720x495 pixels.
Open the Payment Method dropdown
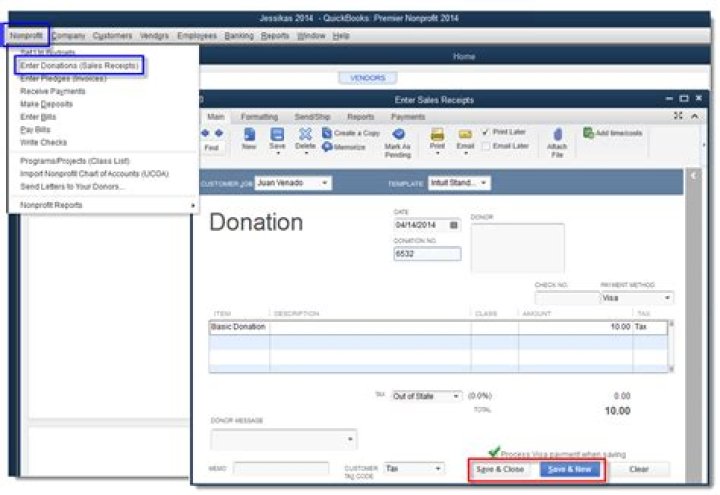(668, 298)
